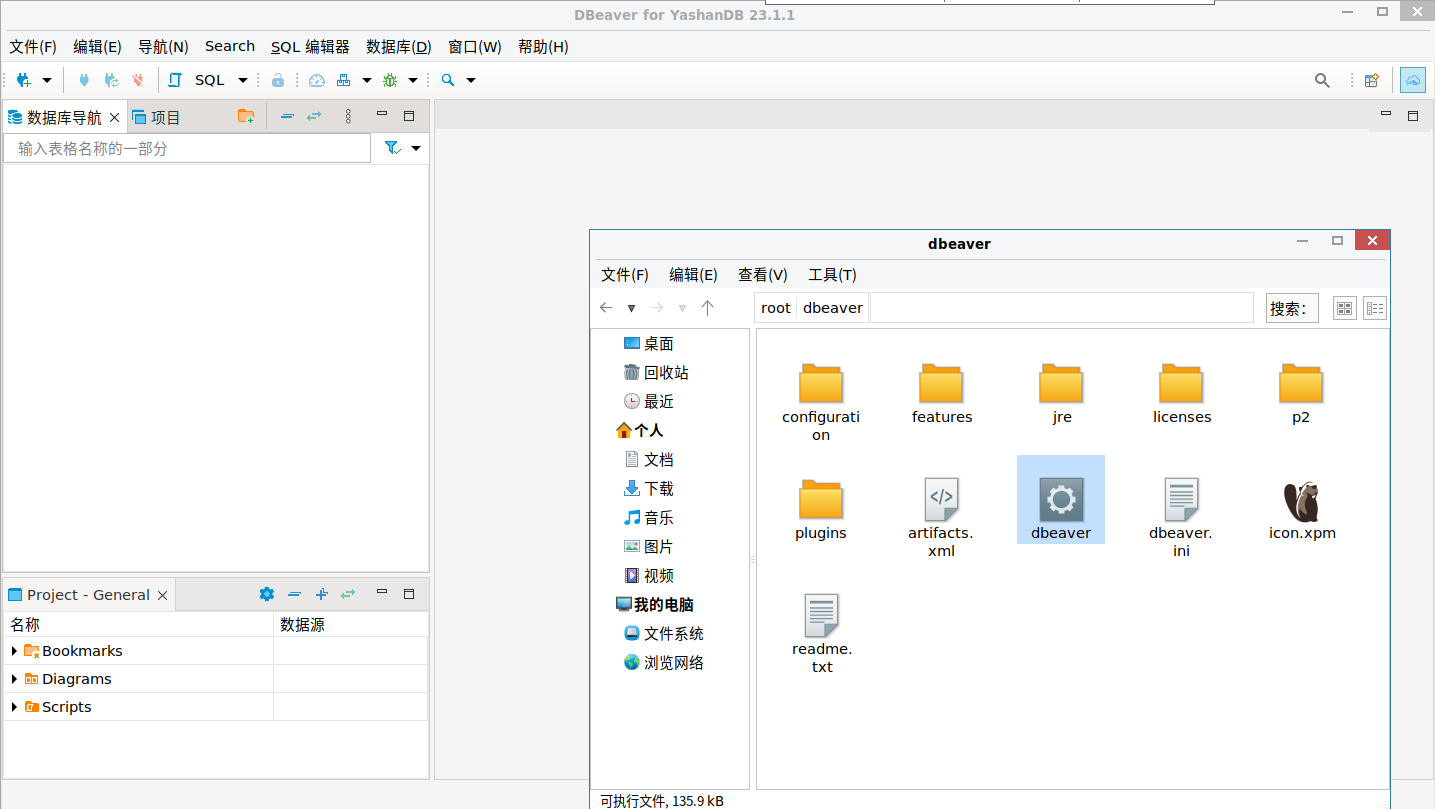Image resolution: width=1435 pixels, height=809 pixels.
Task: Click the project settings gear icon
Action: pos(267,594)
